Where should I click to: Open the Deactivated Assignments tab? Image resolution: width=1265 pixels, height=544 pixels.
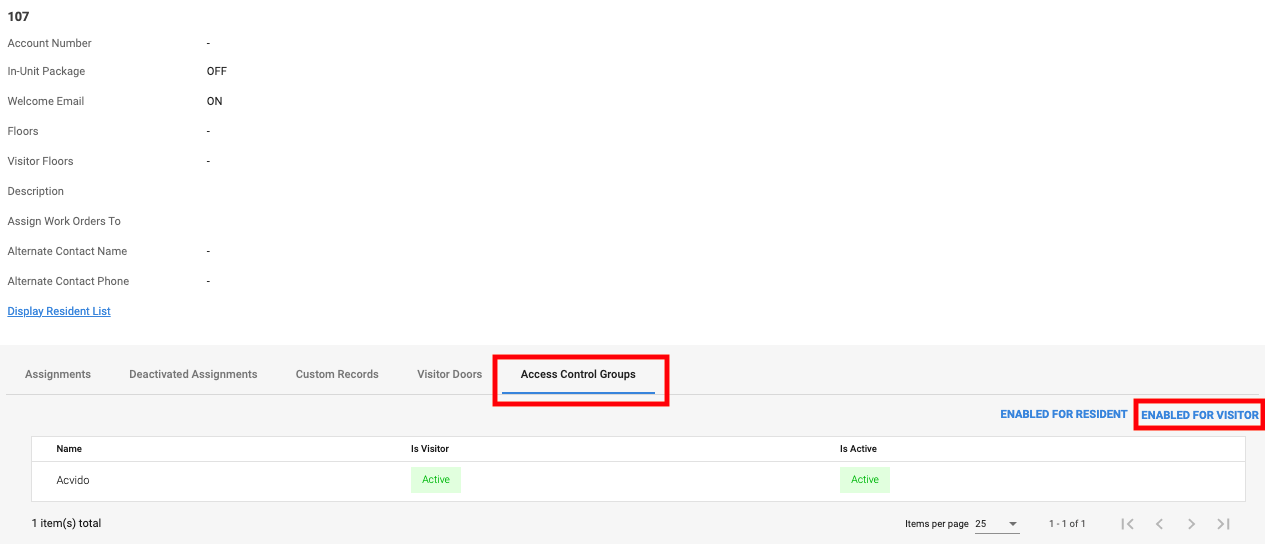193,374
